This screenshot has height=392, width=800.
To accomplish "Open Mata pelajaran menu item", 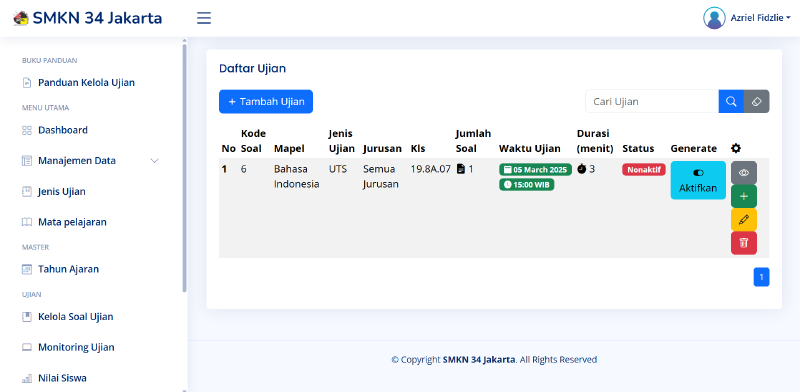I will click(72, 223).
